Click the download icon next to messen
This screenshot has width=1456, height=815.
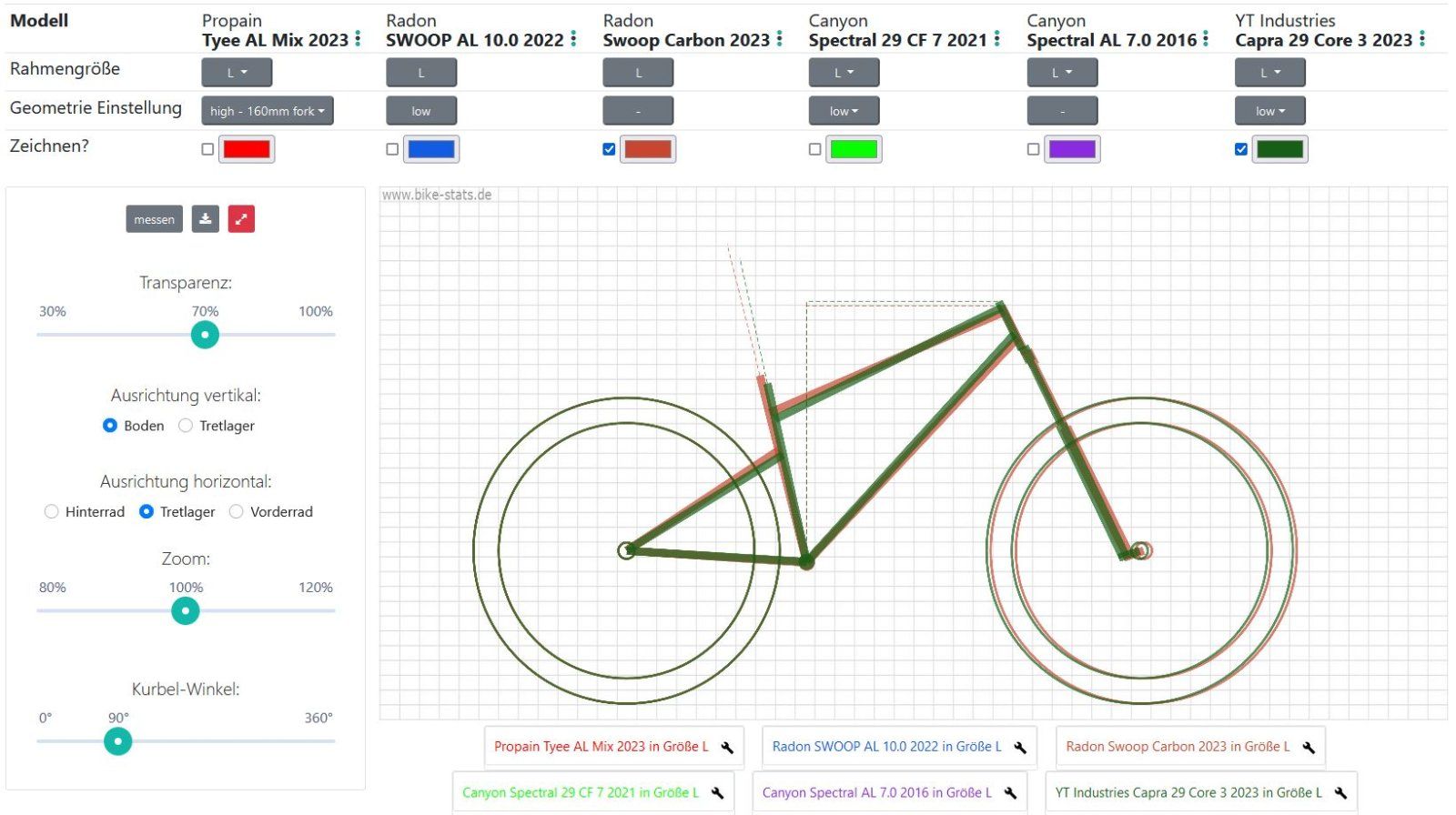tap(206, 219)
